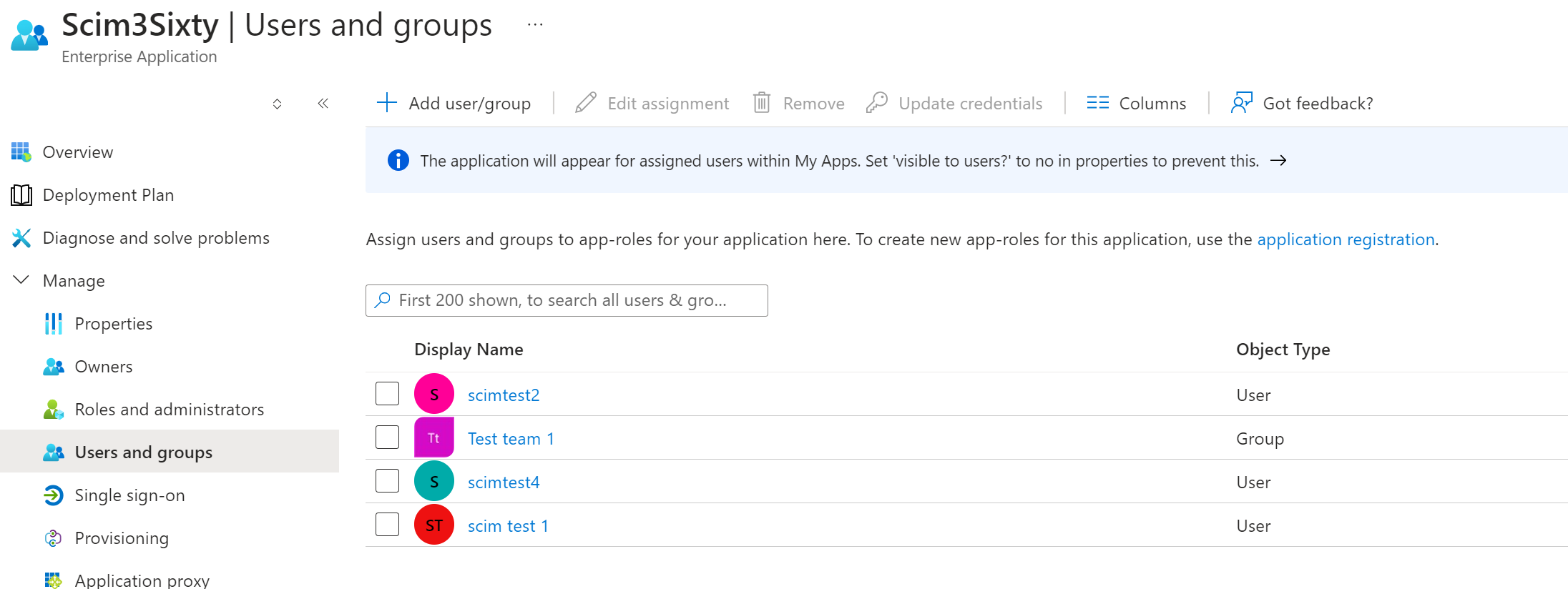Click the Got feedback person icon
This screenshot has width=1568, height=589.
tap(1241, 103)
